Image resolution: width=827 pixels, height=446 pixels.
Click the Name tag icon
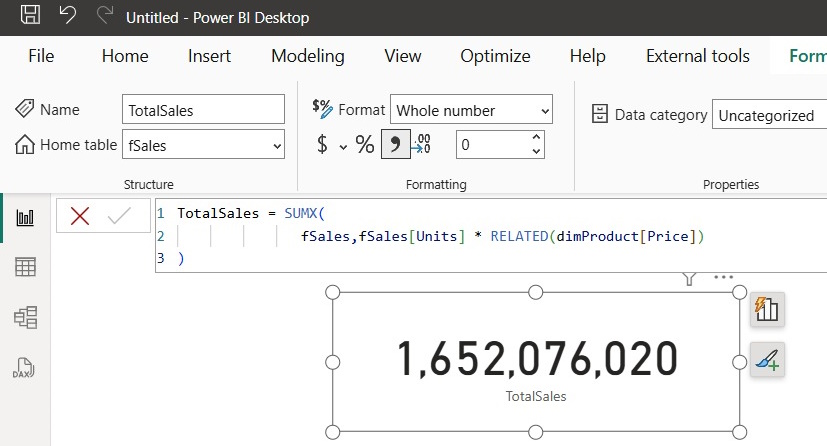[24, 109]
